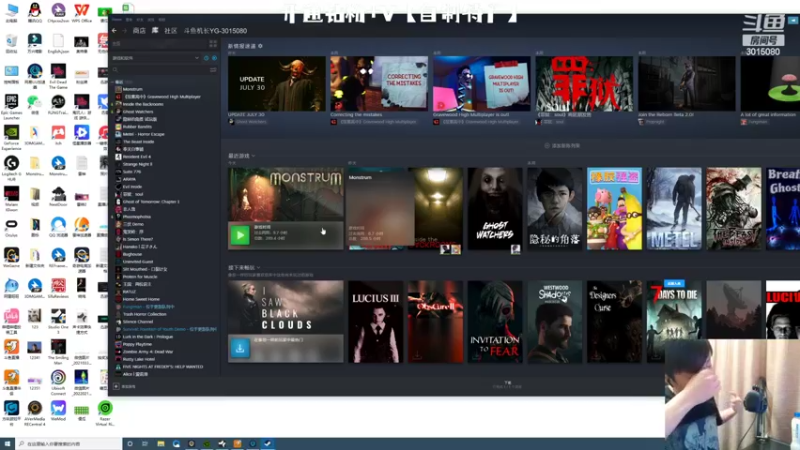Select Resident Evil 4 in the list
The image size is (800, 450).
pos(137,157)
